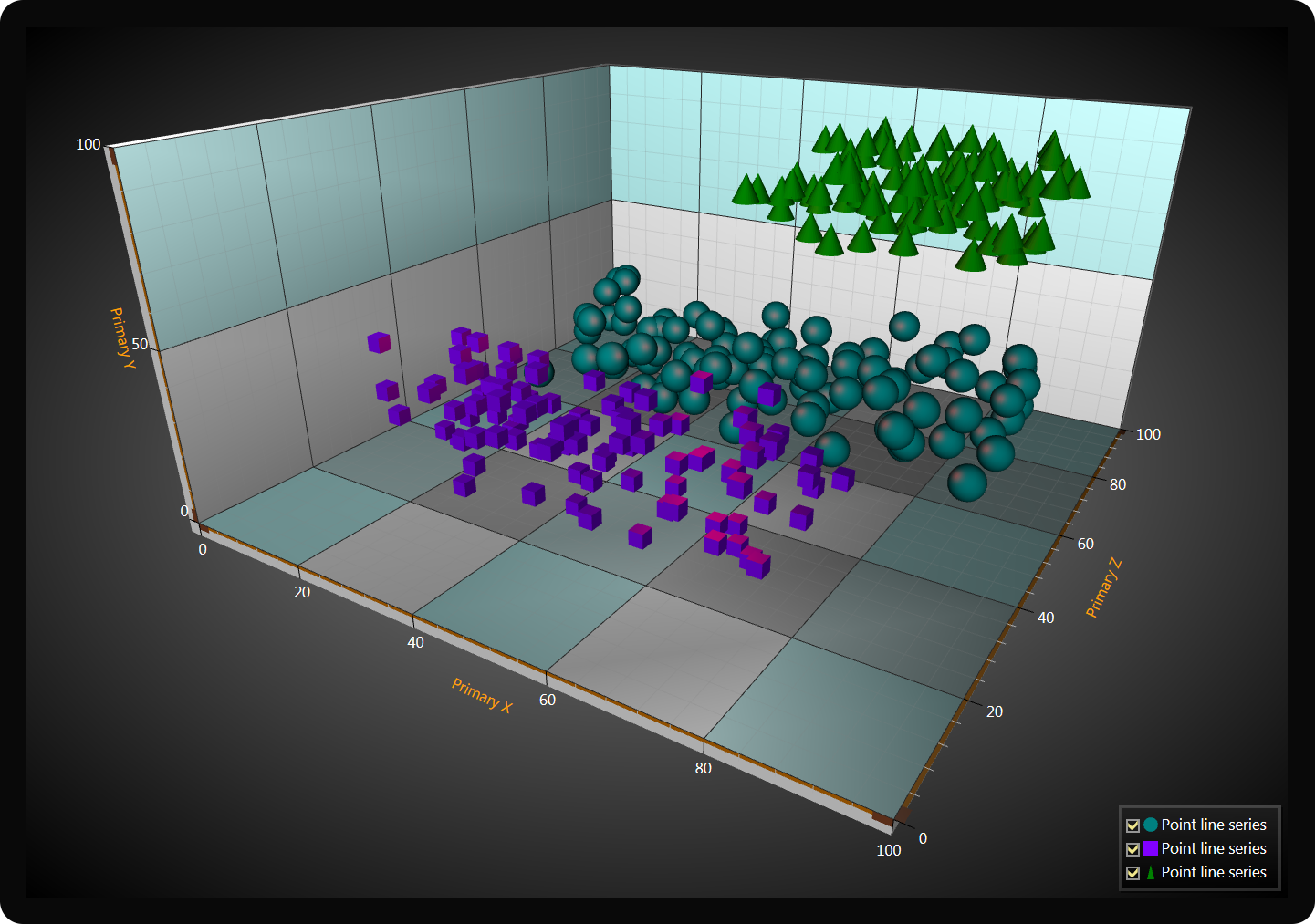
Task: Uncheck the green cone series checkbox
Action: (1132, 873)
